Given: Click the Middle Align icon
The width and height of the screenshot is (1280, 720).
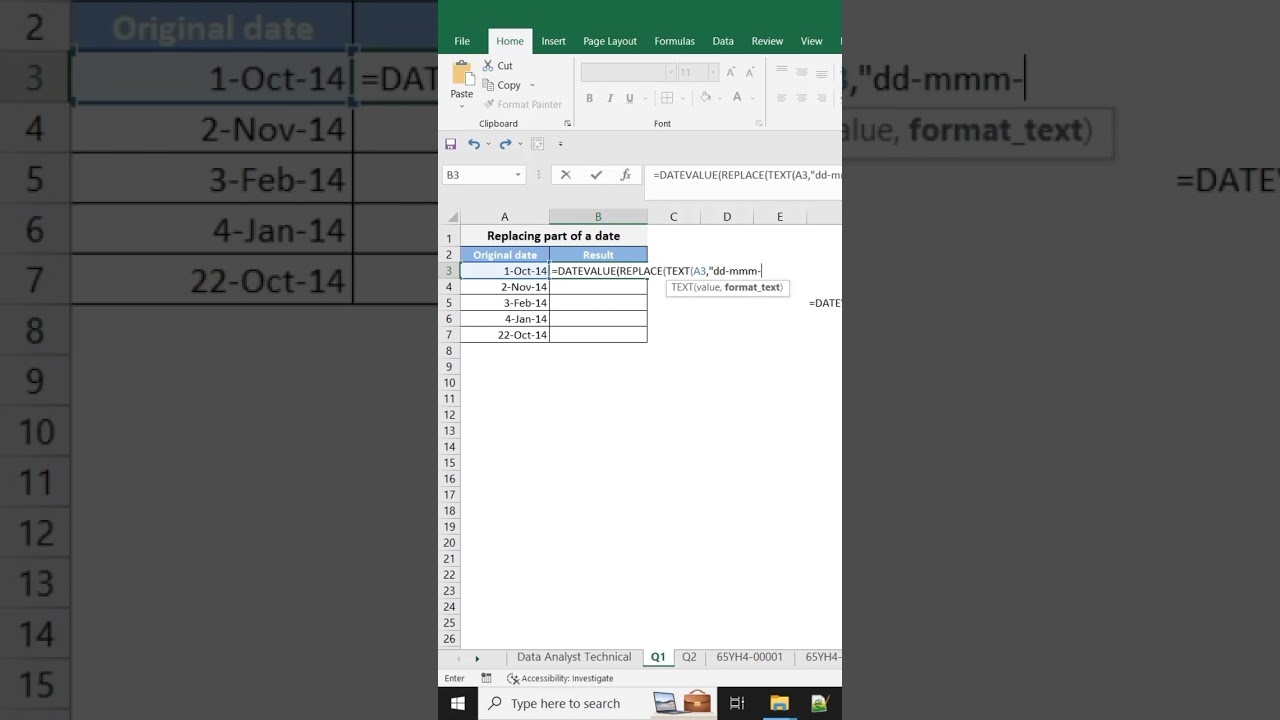Looking at the screenshot, I should 802,72.
